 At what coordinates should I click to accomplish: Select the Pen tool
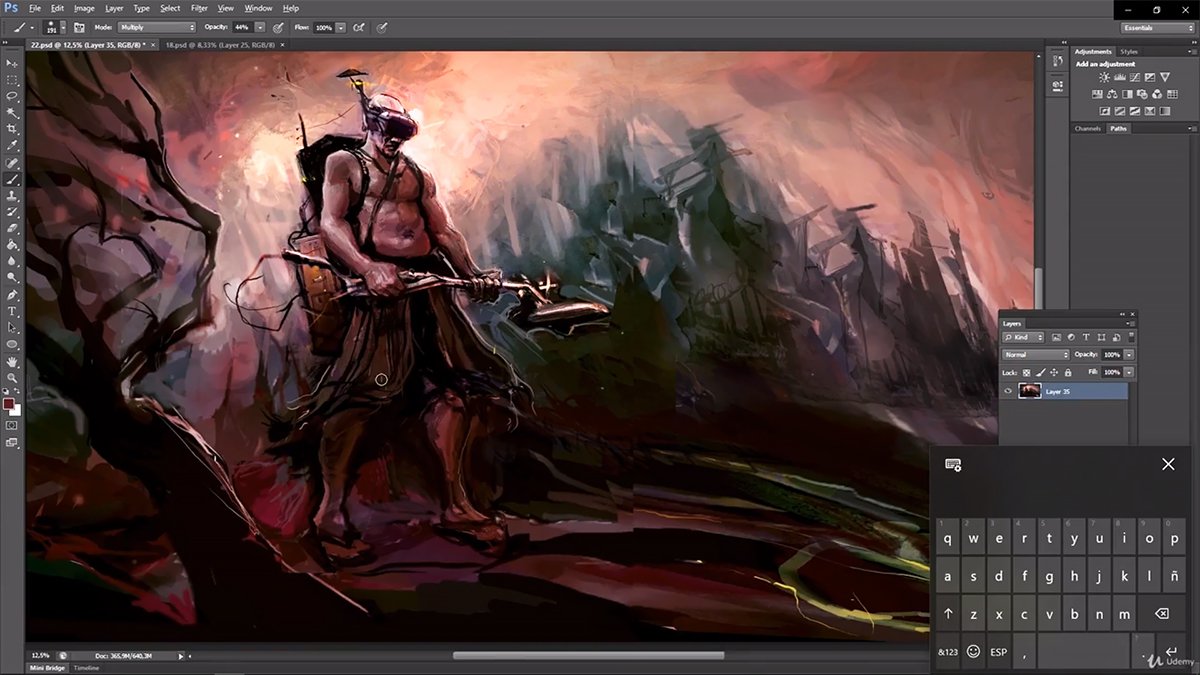click(12, 295)
